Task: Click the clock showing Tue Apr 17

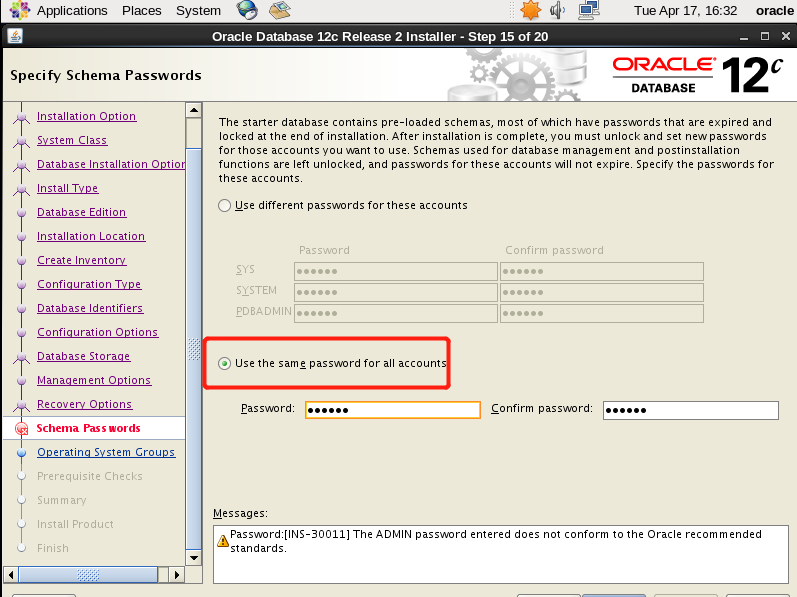Action: [685, 11]
